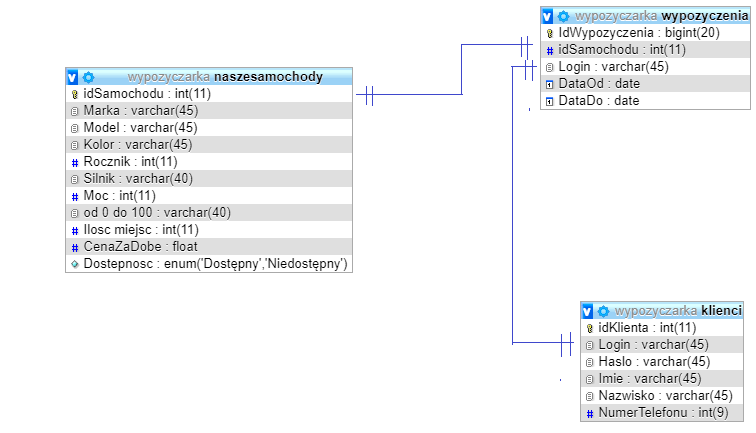
Task: Click the key icon beside IdWypozyczenia
Action: pyautogui.click(x=550, y=33)
